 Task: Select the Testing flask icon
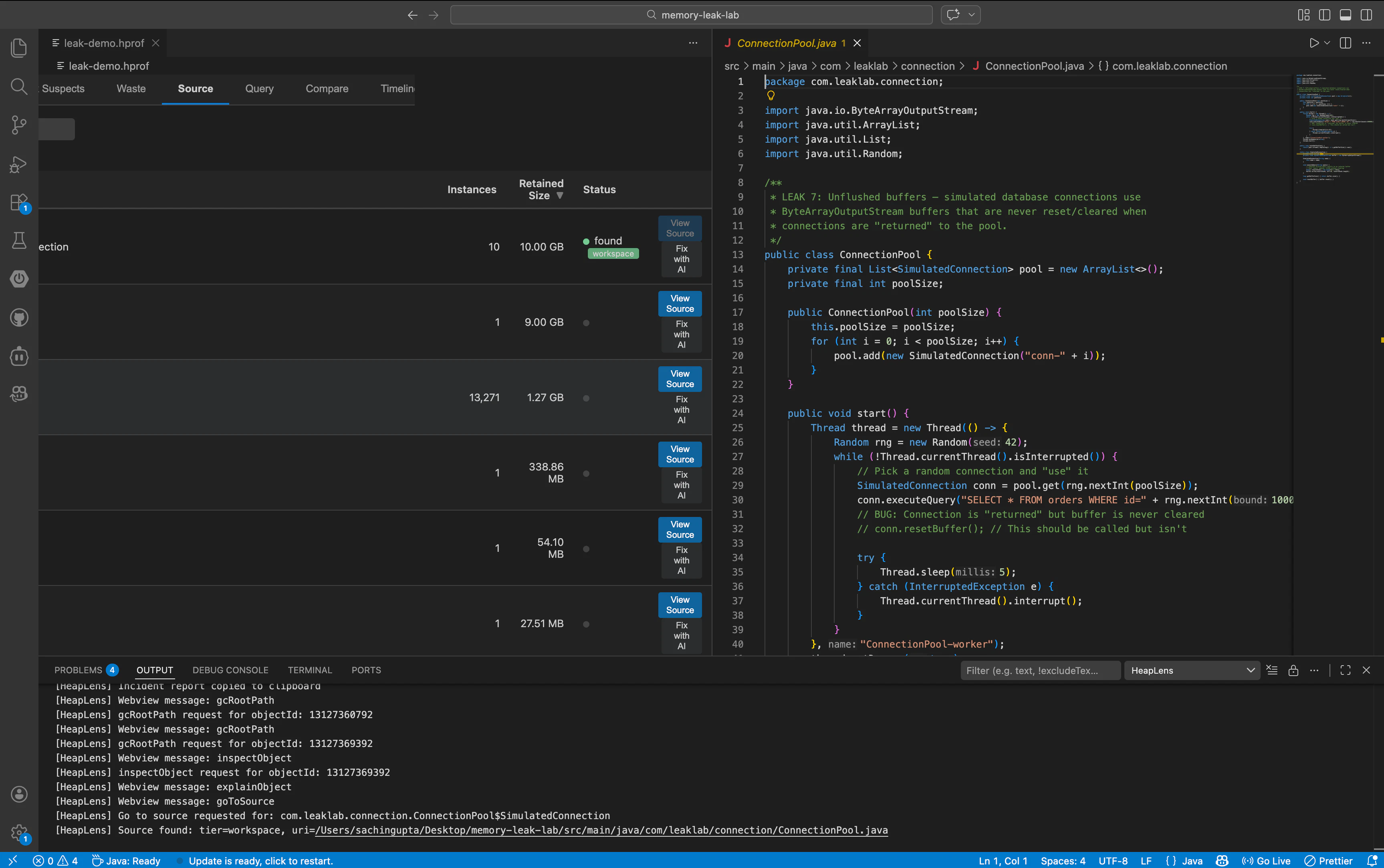click(19, 240)
